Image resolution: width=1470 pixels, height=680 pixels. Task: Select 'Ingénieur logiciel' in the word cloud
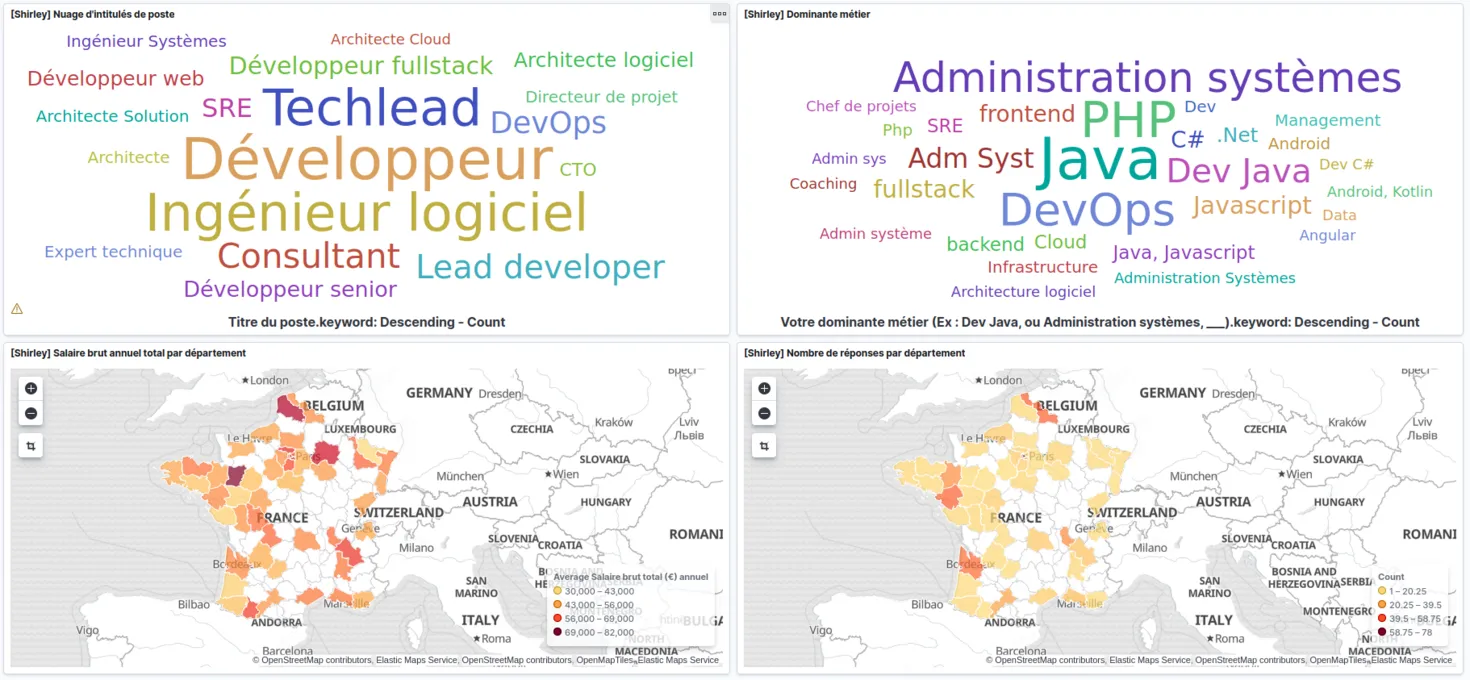[x=365, y=212]
